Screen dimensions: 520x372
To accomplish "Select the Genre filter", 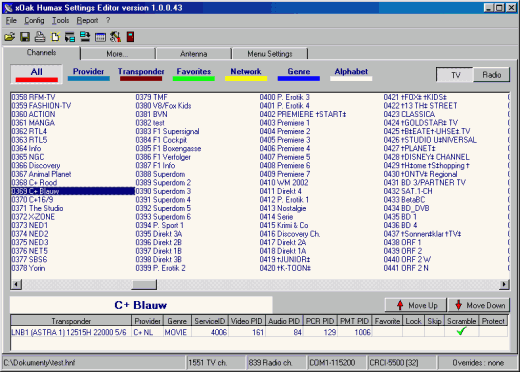I will [299, 74].
